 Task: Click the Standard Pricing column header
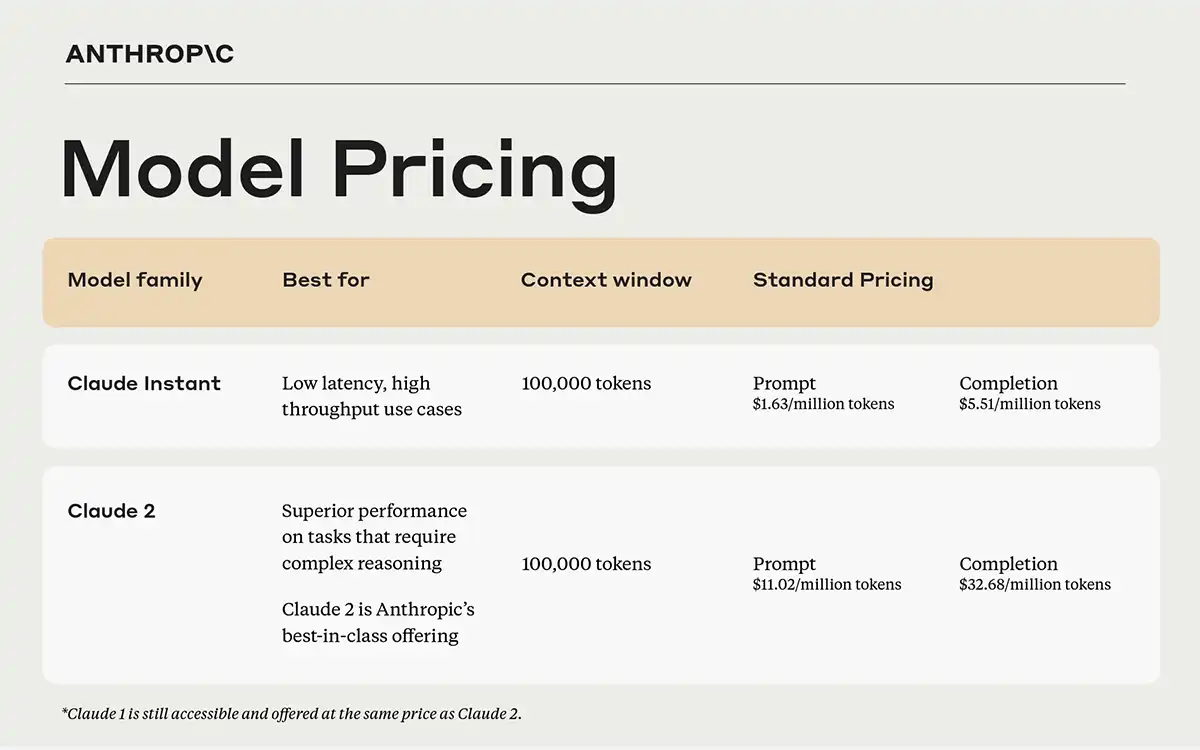click(843, 281)
